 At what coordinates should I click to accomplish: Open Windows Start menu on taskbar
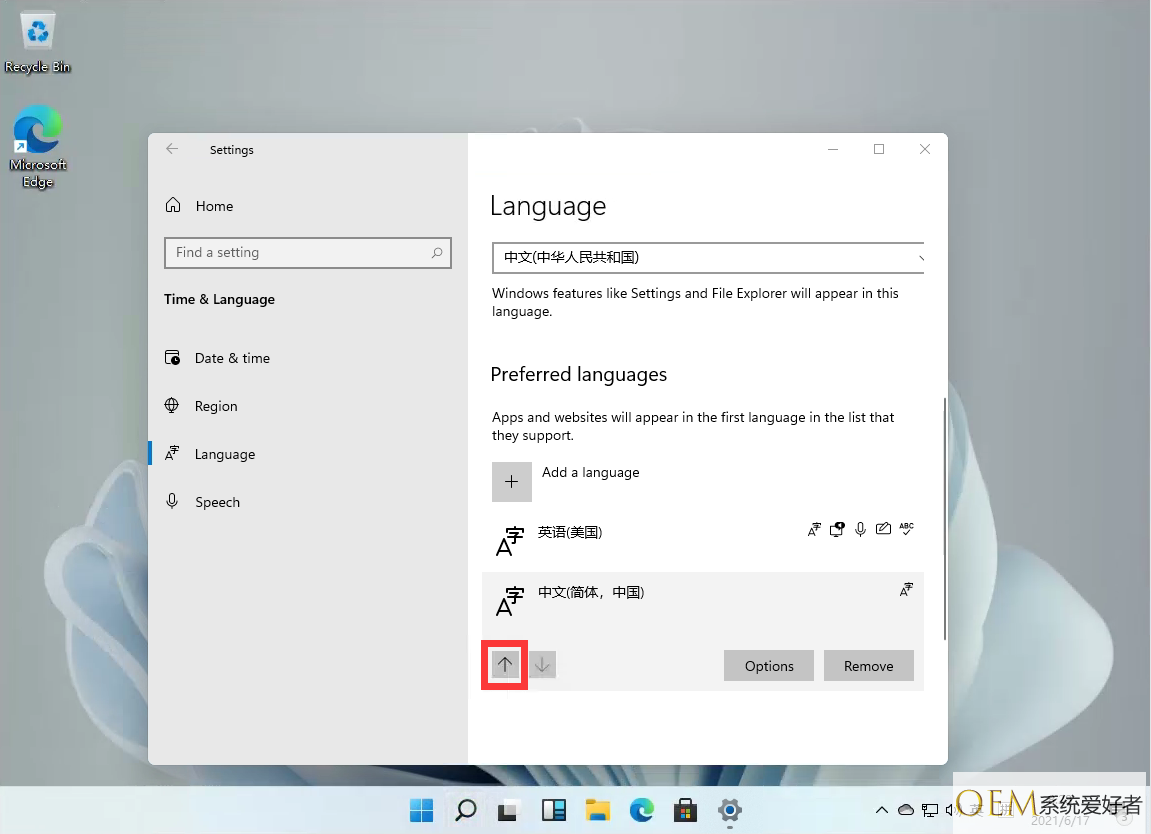tap(421, 810)
